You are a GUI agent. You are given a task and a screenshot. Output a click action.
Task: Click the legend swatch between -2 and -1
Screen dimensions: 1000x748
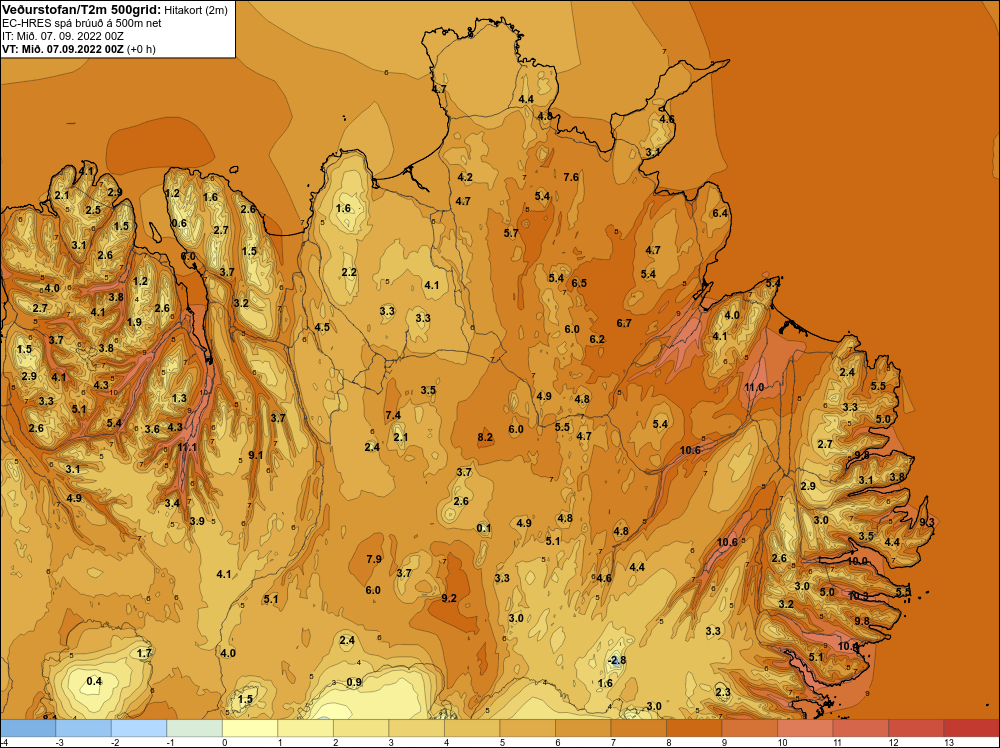click(139, 728)
